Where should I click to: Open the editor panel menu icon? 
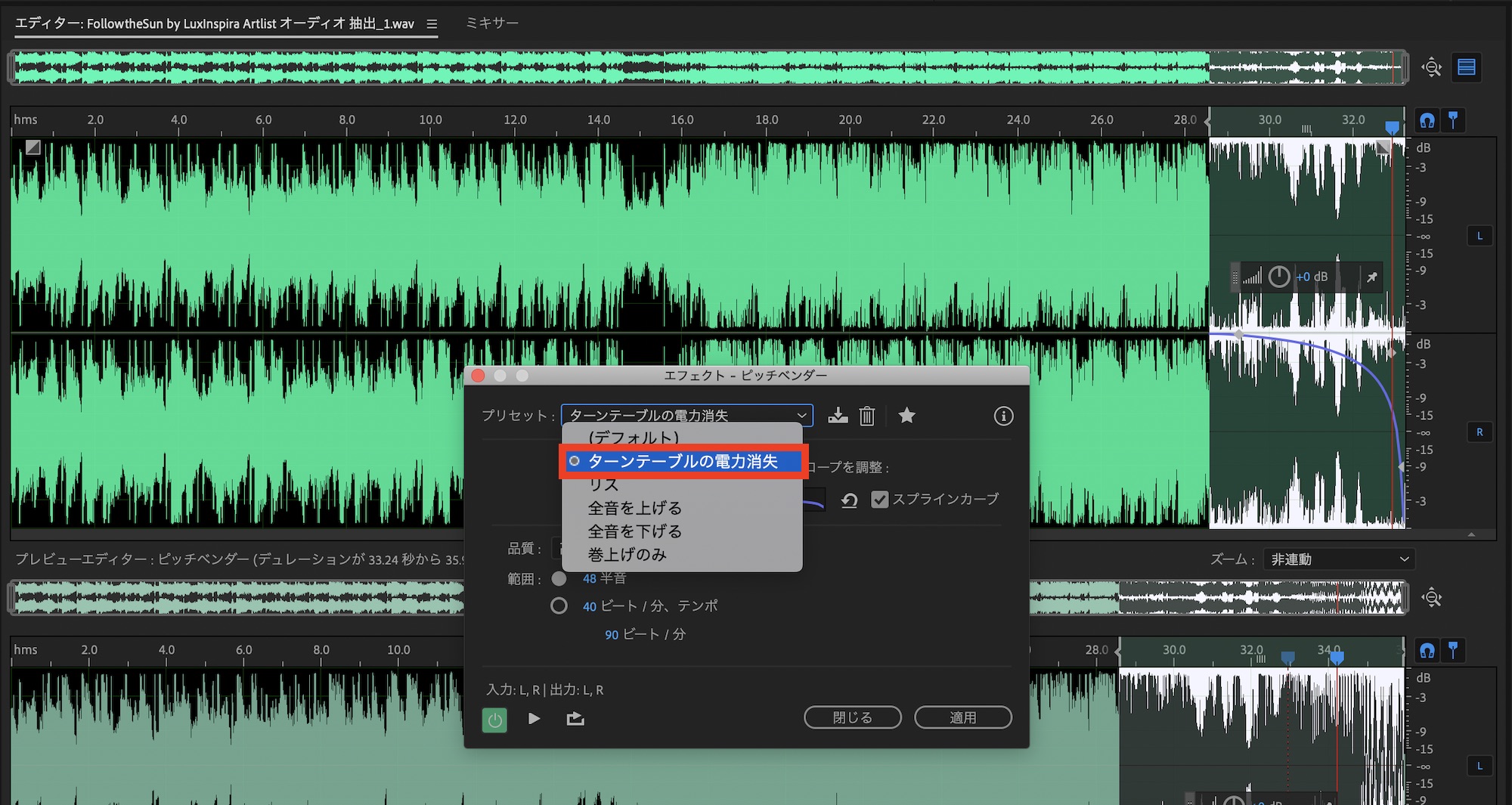click(x=432, y=24)
